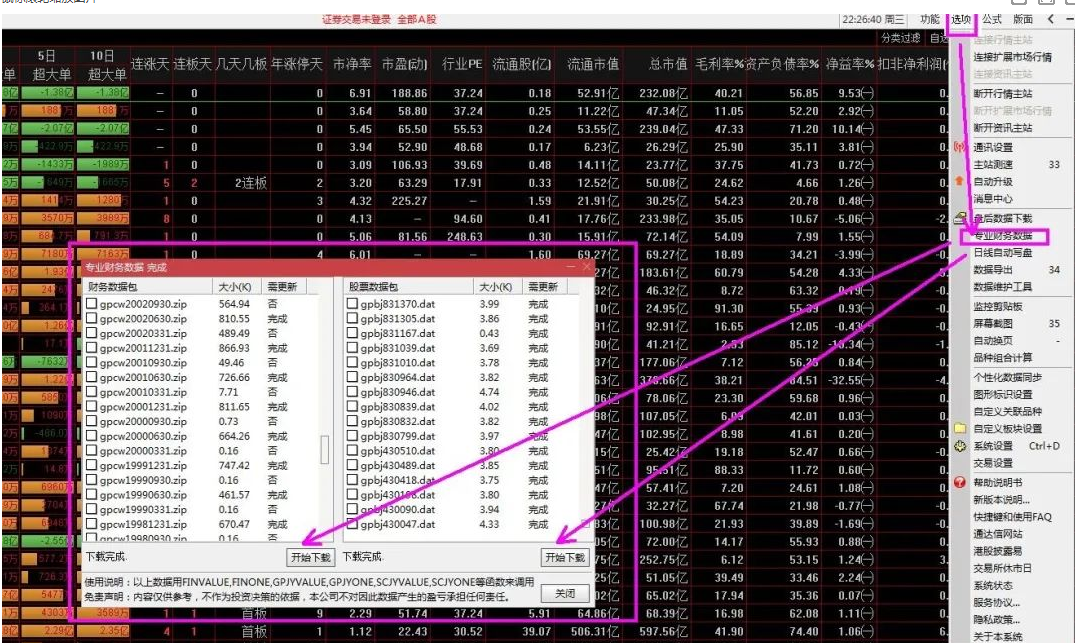Open the 公式 menu
This screenshot has width=1075, height=643.
click(991, 19)
